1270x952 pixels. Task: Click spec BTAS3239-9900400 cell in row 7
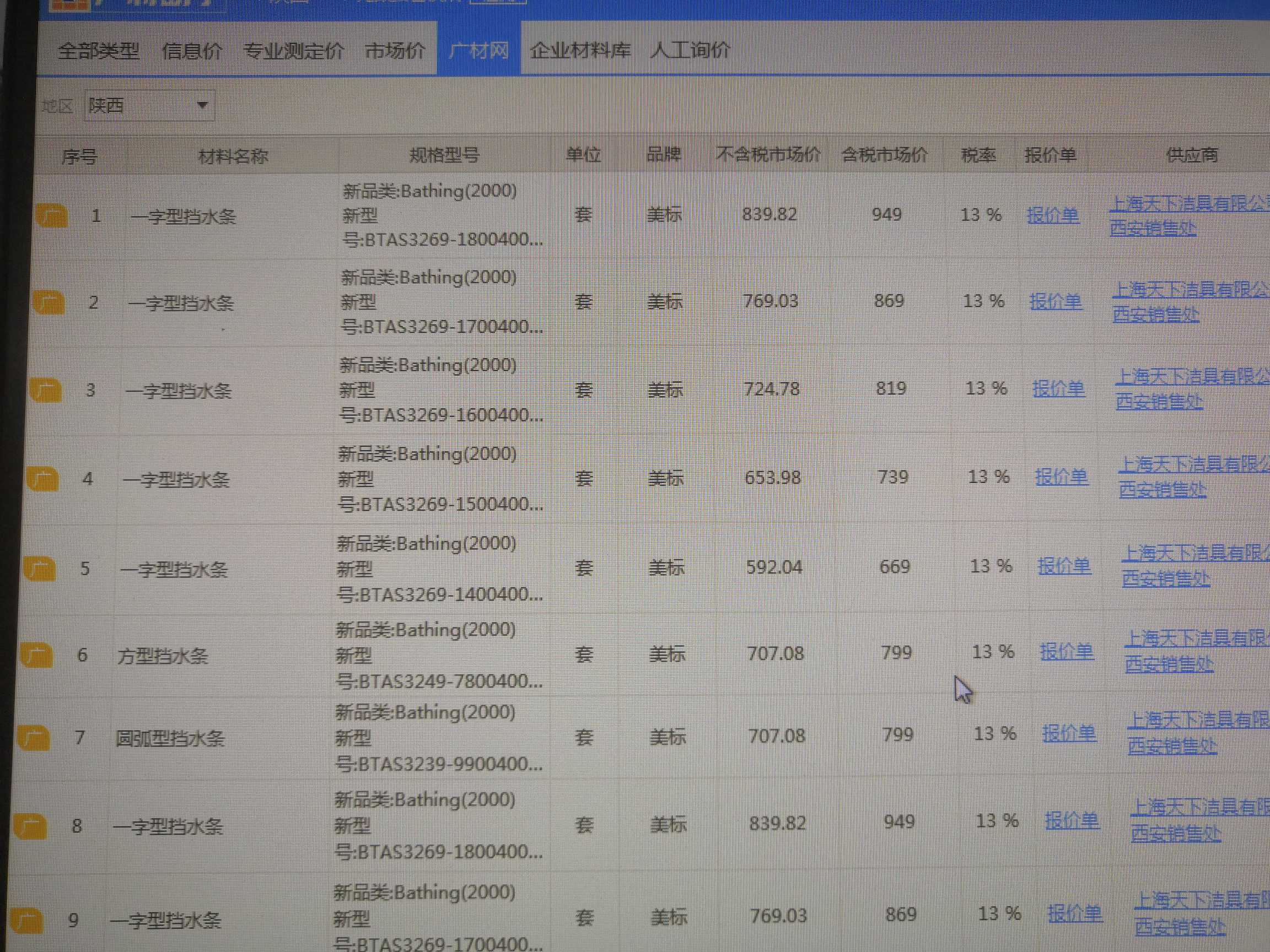(439, 738)
